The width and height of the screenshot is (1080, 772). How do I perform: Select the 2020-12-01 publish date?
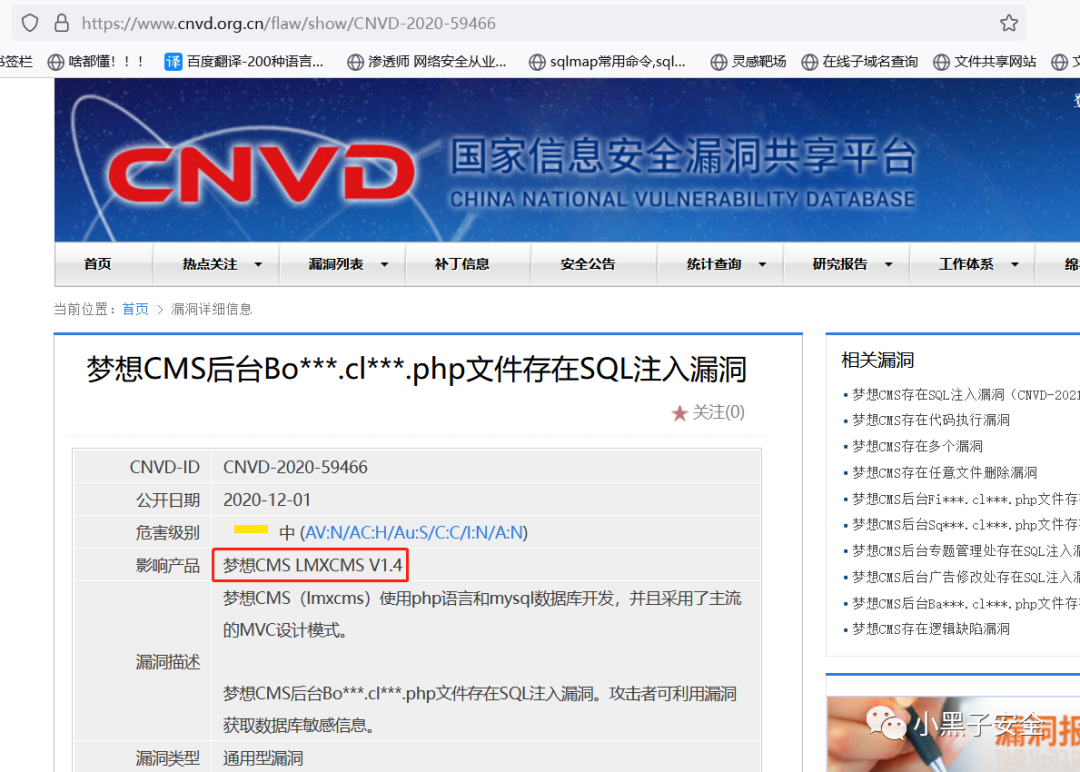coord(267,499)
